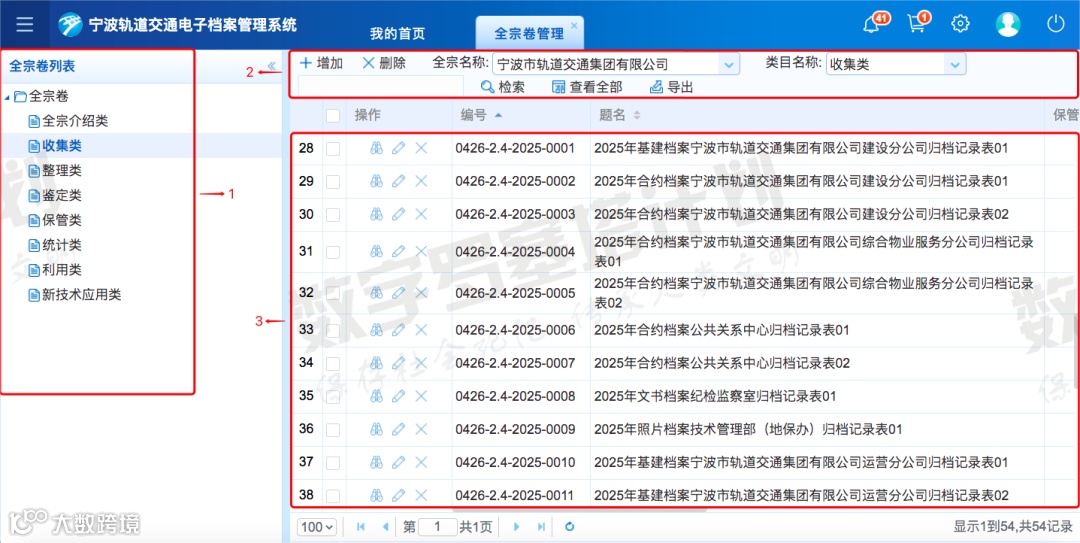Click the search text field left of 检索
The width and height of the screenshot is (1080, 543).
pyautogui.click(x=382, y=87)
